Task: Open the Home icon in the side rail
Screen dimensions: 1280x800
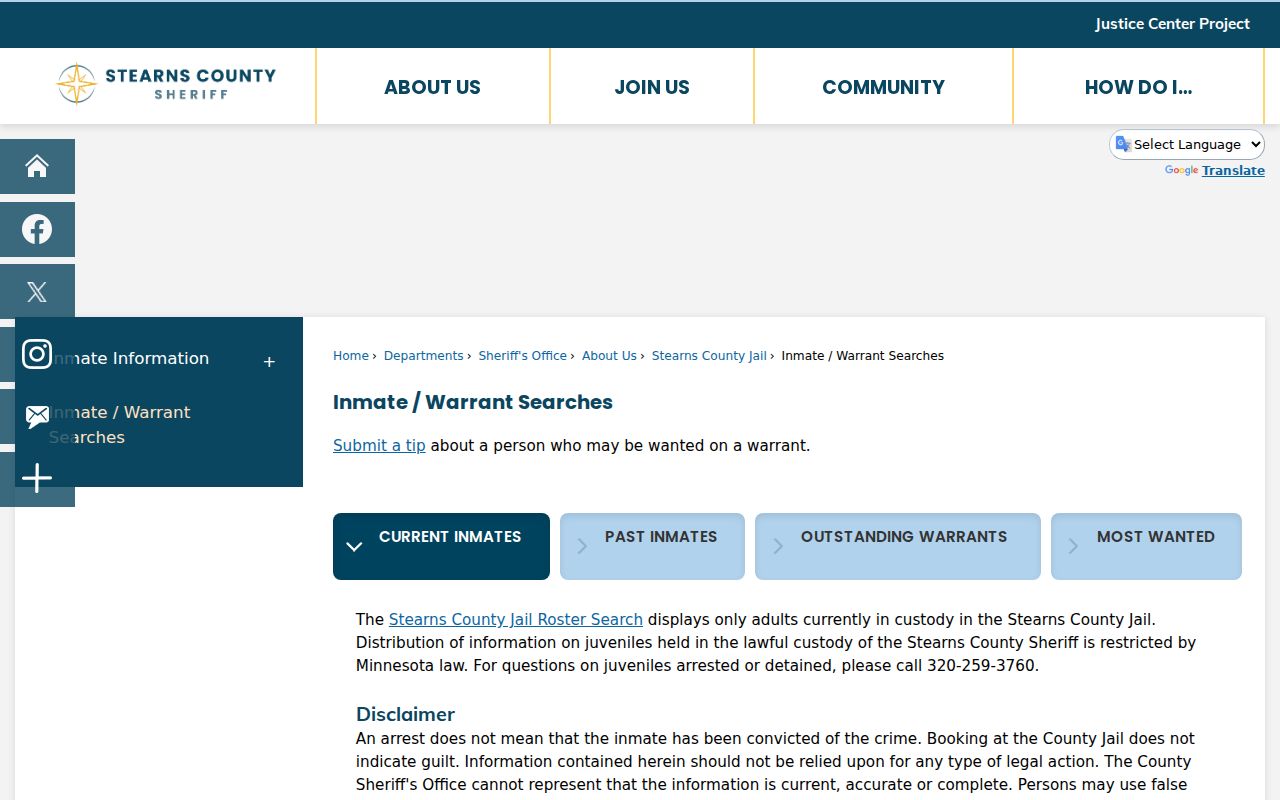Action: (37, 166)
